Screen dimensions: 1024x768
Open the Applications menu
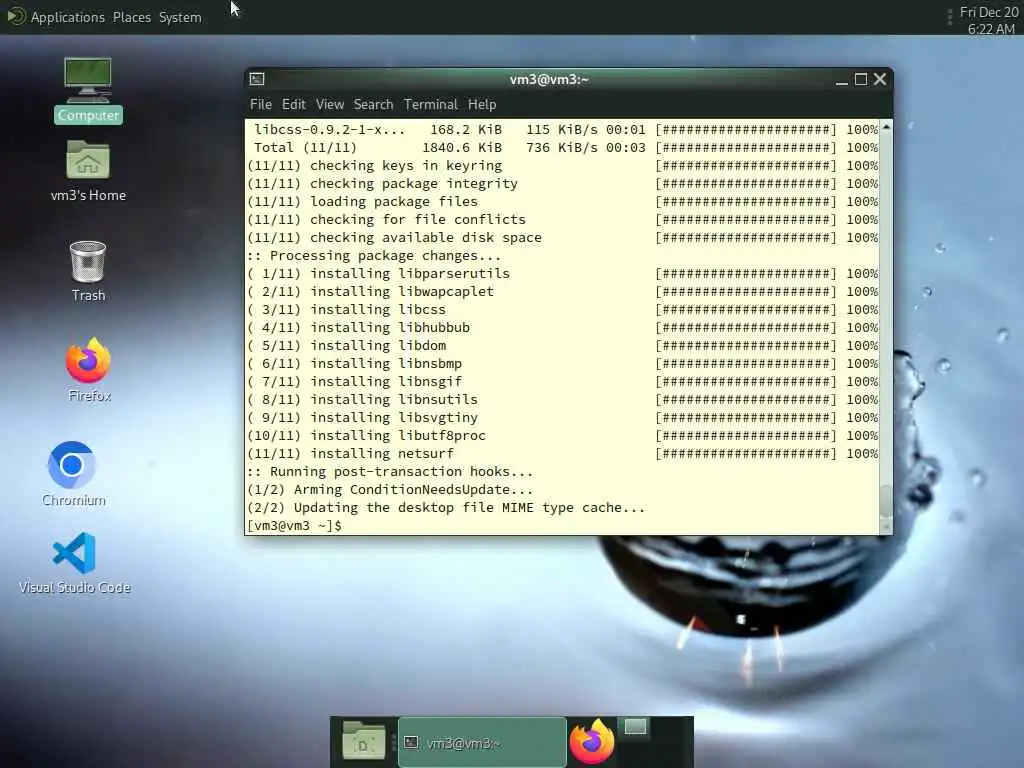(67, 17)
